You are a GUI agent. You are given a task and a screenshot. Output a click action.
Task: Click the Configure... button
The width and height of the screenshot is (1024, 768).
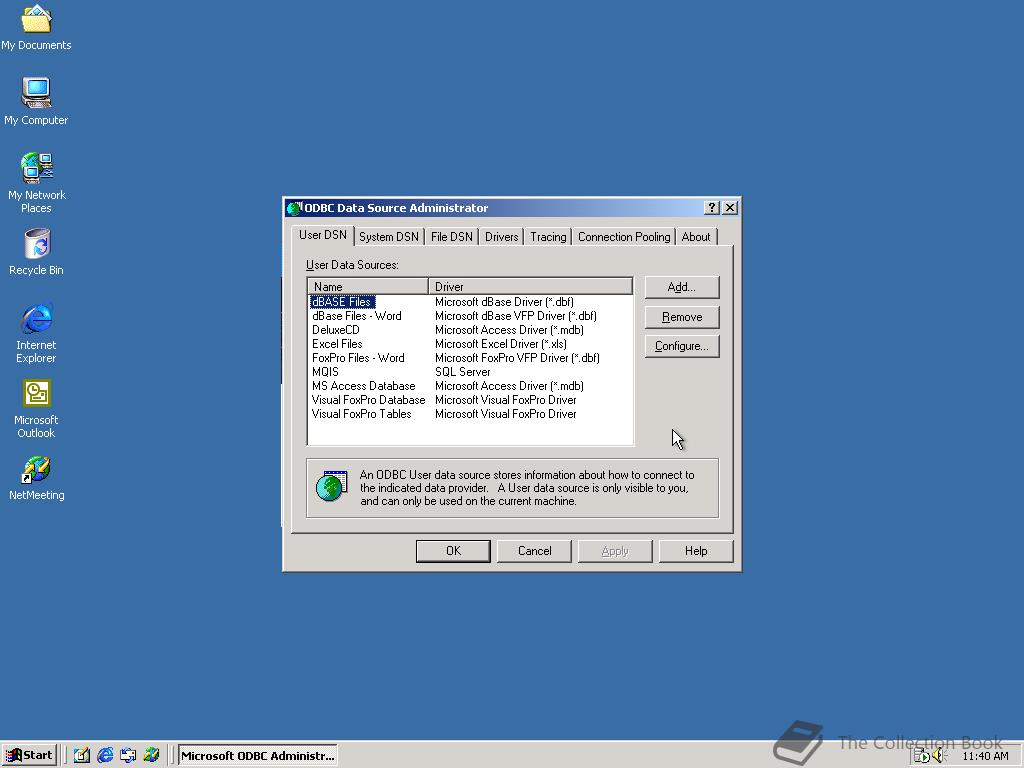(x=682, y=346)
